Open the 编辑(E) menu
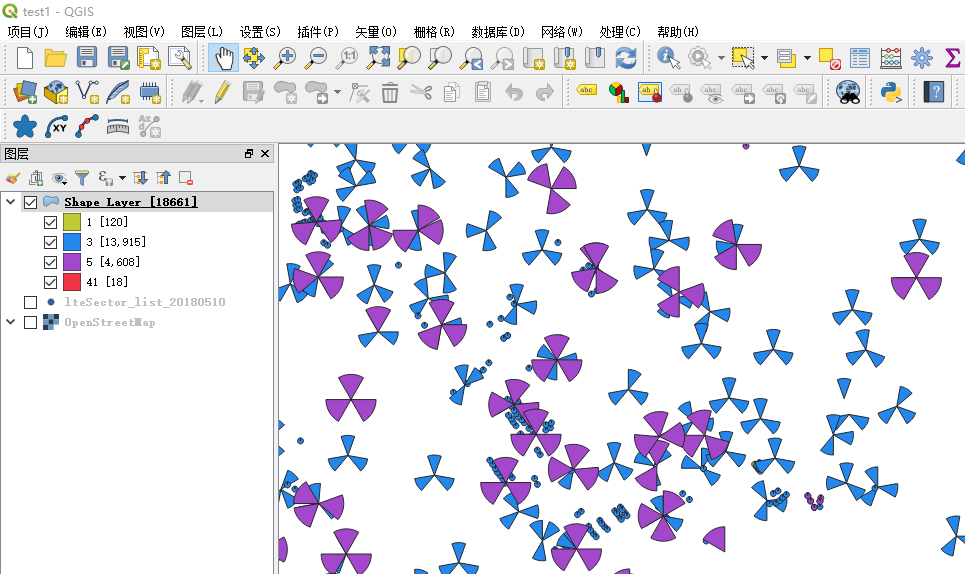Viewport: 965px width, 574px height. point(86,31)
